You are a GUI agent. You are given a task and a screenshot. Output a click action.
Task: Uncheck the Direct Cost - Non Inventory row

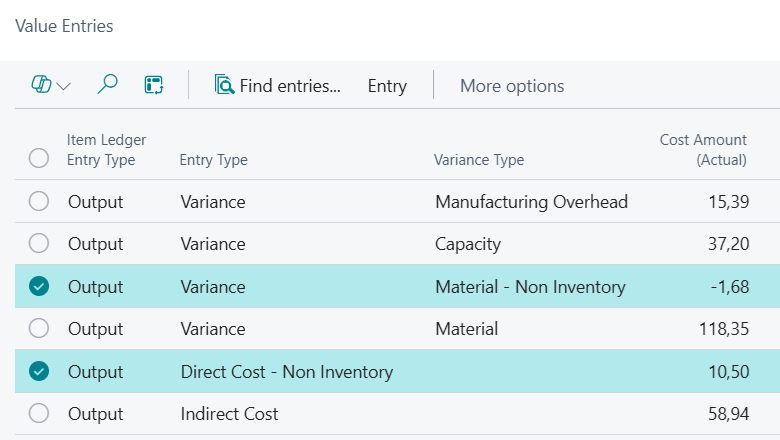click(x=39, y=372)
